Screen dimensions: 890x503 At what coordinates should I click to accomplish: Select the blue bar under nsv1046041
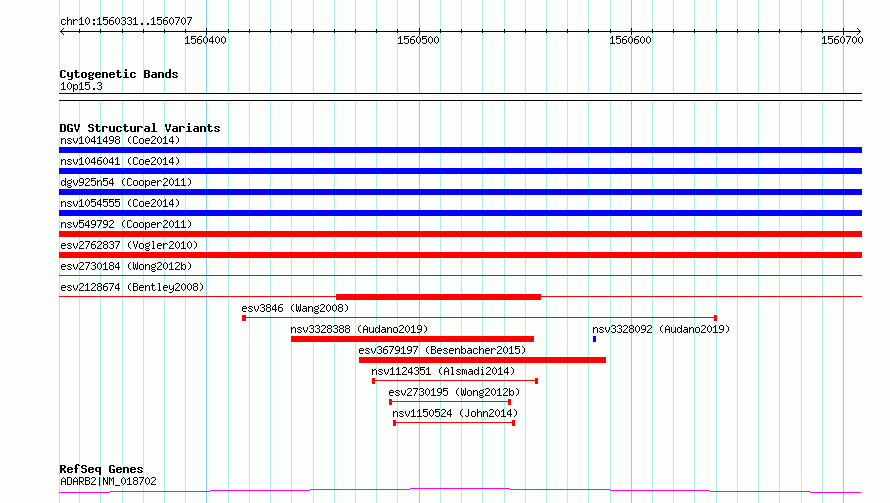[x=460, y=171]
